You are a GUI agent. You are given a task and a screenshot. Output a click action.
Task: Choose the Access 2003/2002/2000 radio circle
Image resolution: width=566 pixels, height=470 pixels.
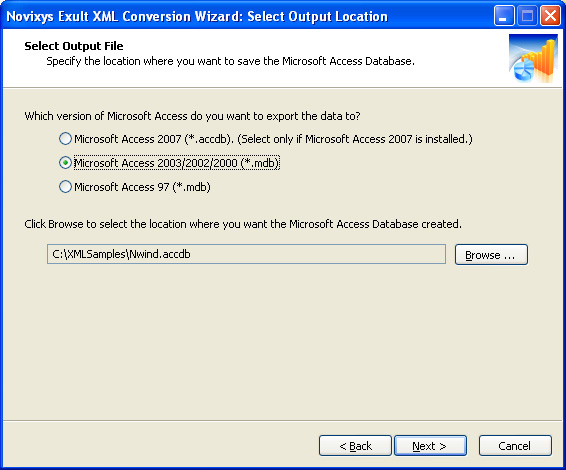65,163
